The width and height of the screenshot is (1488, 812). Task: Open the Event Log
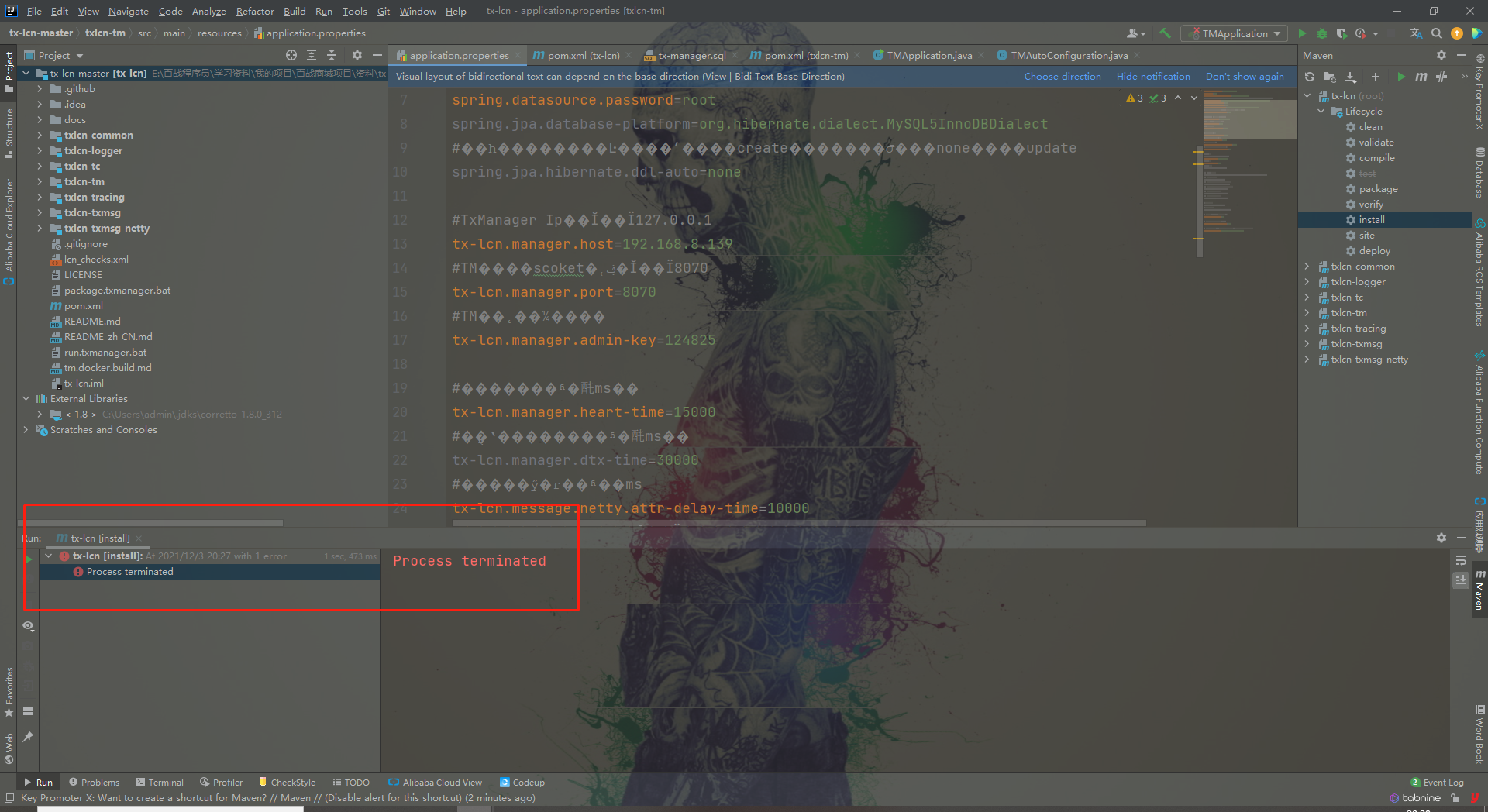pos(1438,782)
